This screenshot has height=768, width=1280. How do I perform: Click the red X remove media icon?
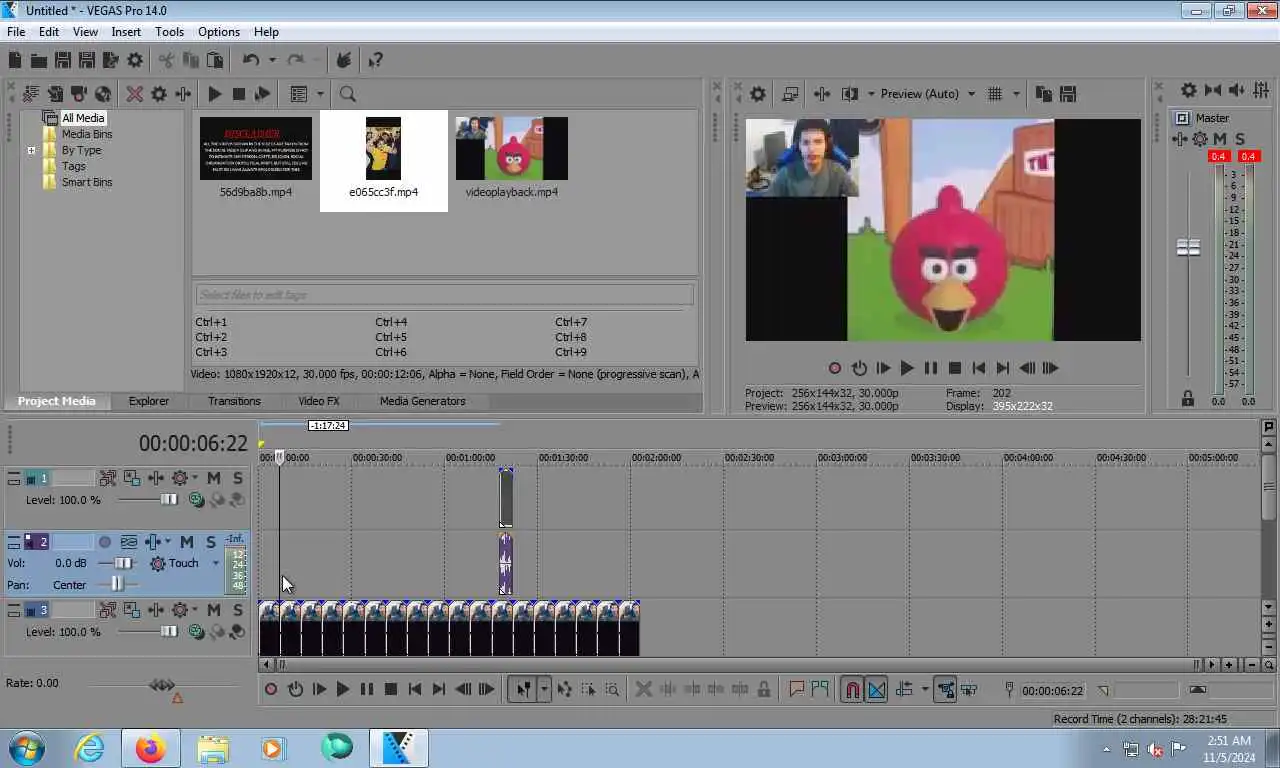pyautogui.click(x=135, y=94)
